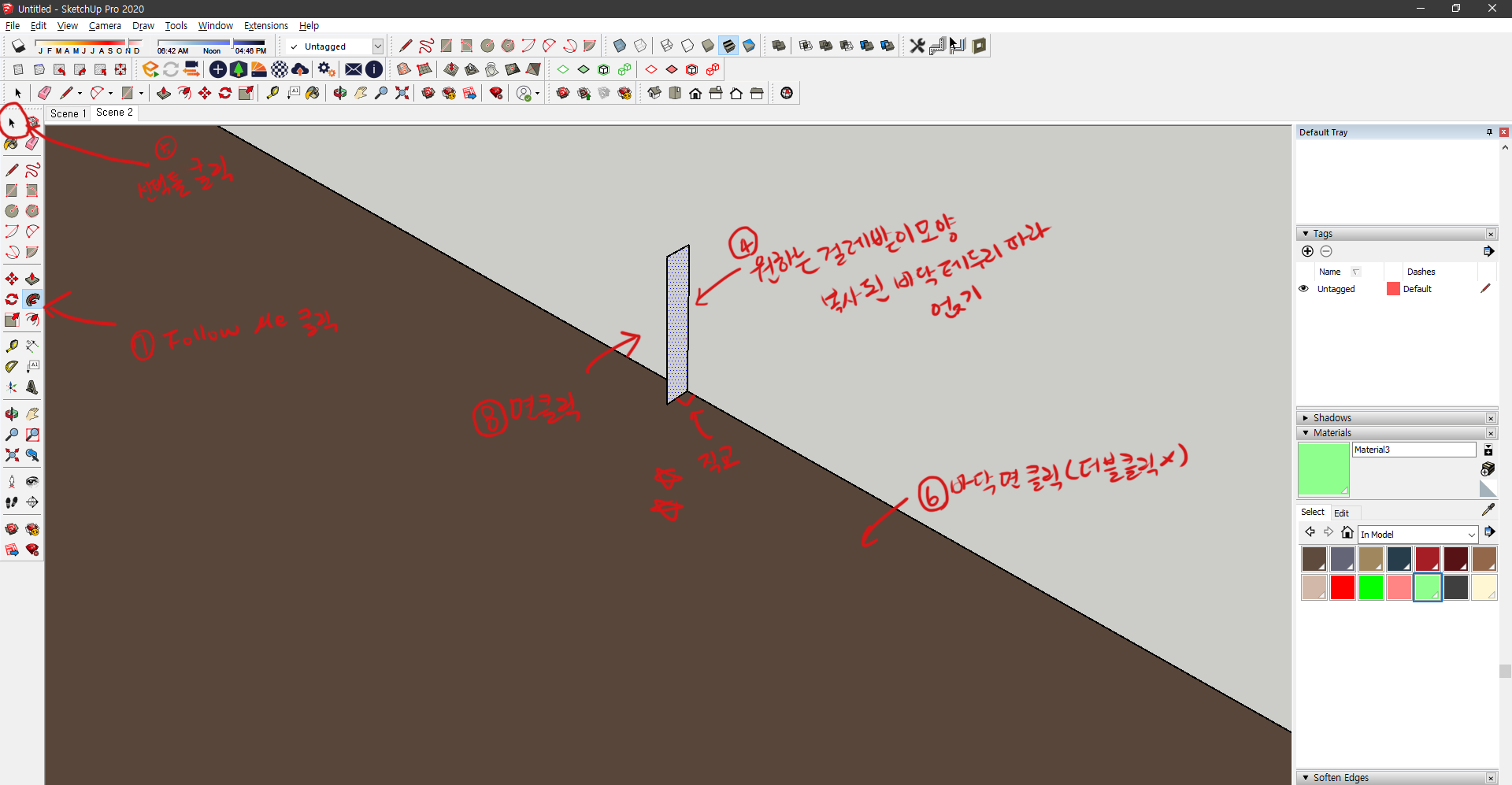Click the remove tag minus icon
The height and width of the screenshot is (785, 1512).
click(x=1326, y=251)
